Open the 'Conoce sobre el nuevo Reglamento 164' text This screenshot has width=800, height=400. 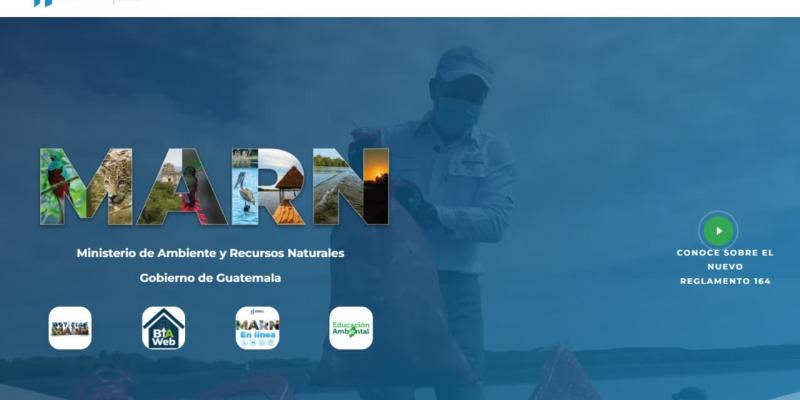click(x=725, y=267)
